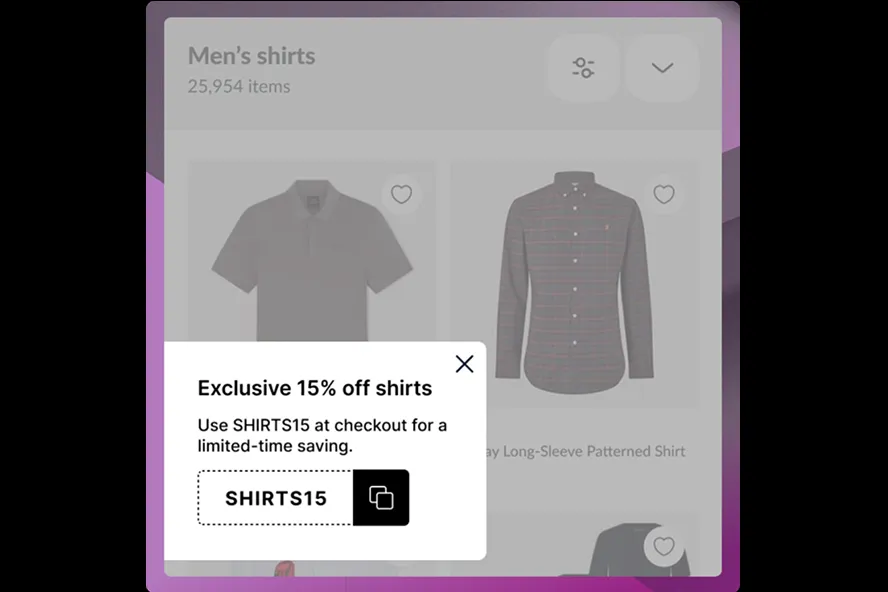Click the limited-time saving description text
Screen dimensions: 888x592
[322, 436]
